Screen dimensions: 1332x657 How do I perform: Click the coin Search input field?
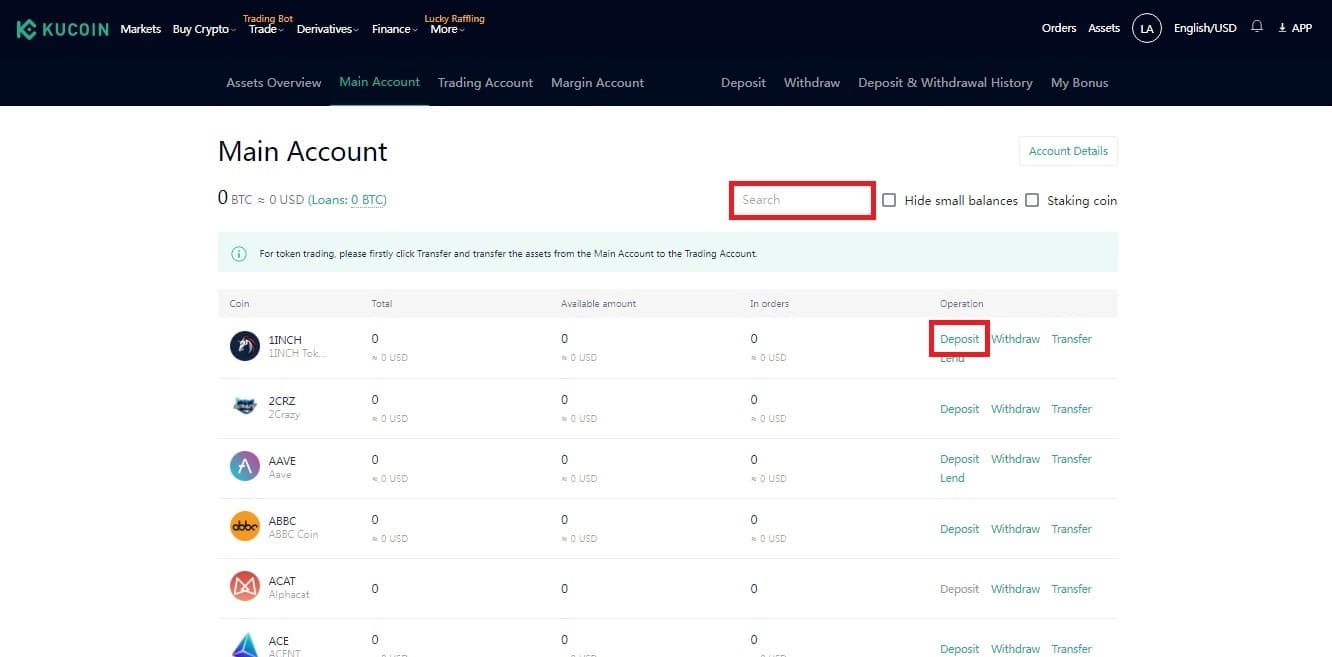(802, 200)
